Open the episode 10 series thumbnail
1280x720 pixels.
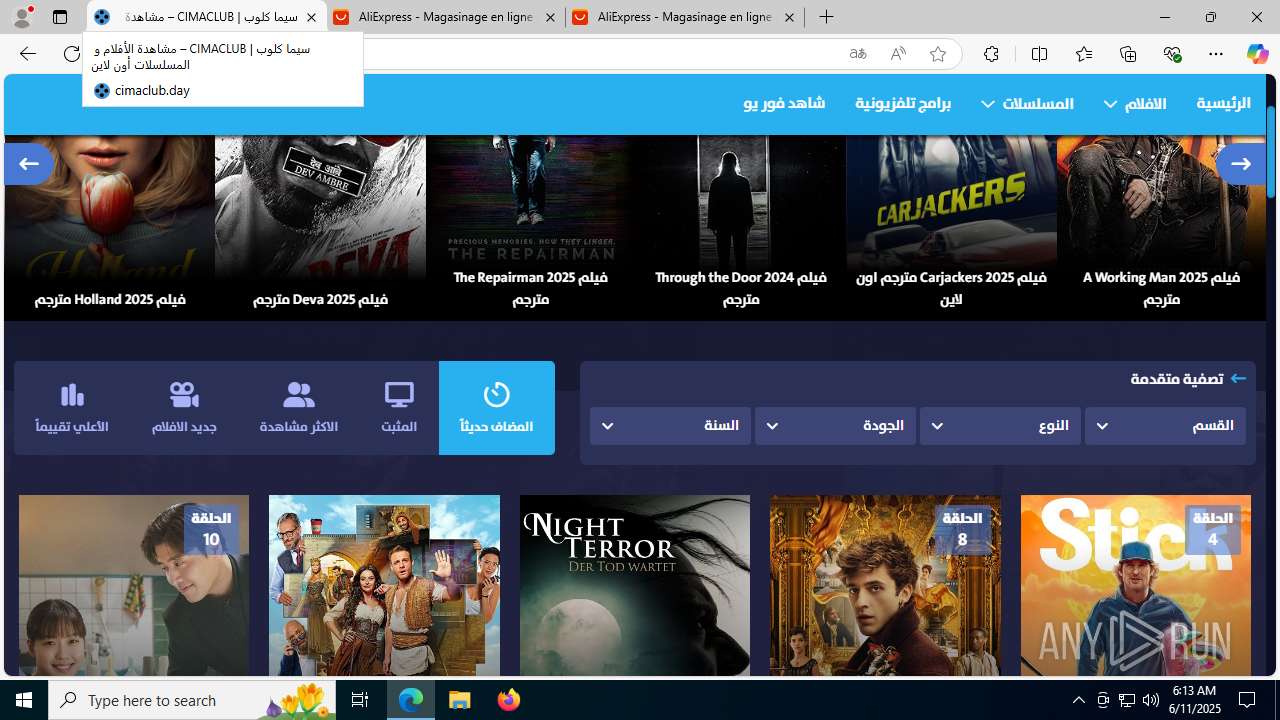pos(134,585)
